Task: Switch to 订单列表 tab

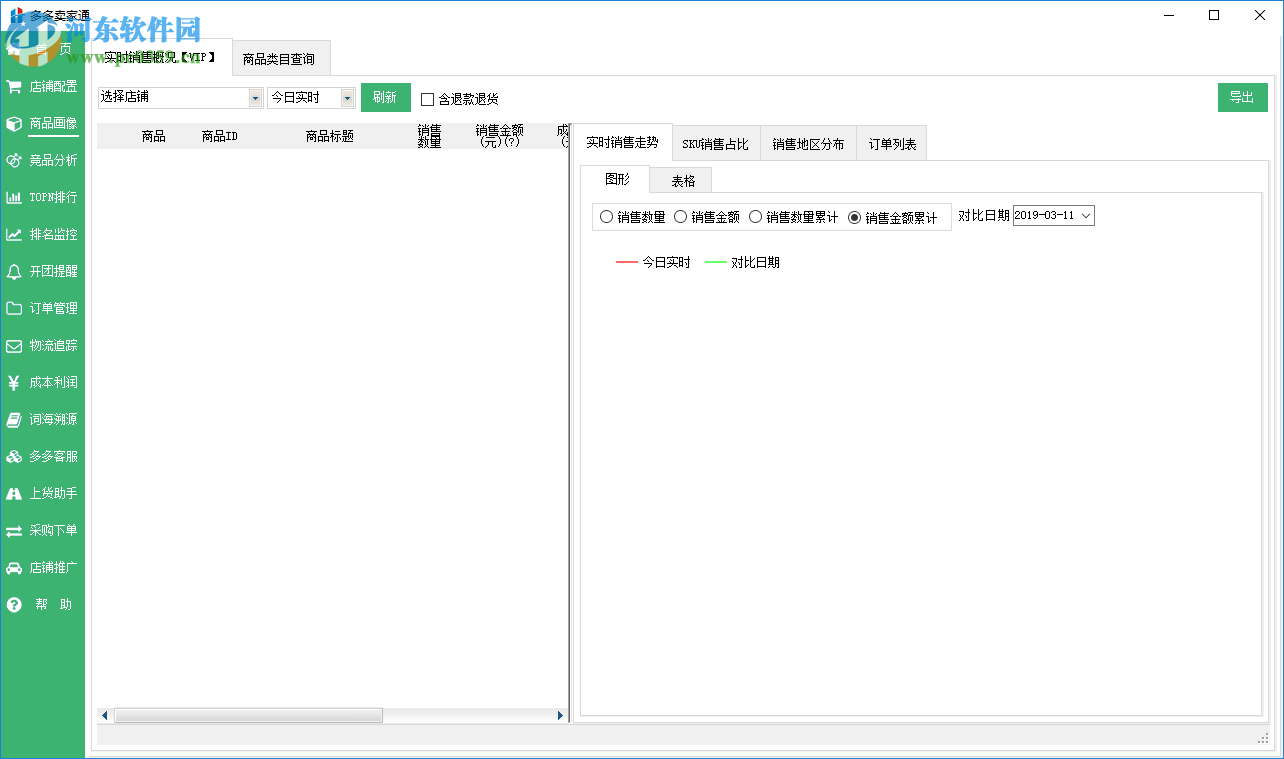Action: point(892,144)
